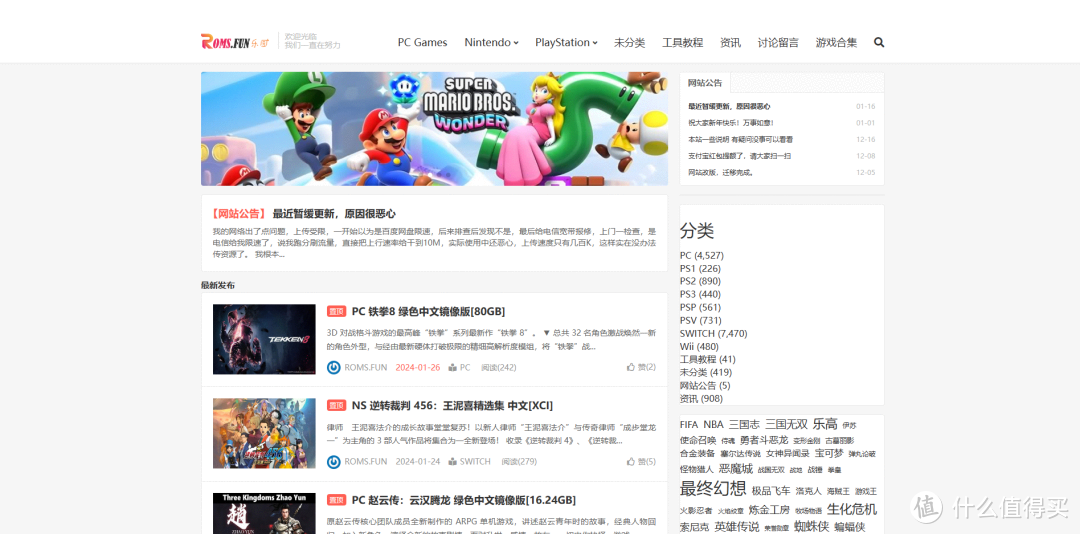Open the Three Kingdoms Zhao Yun thumbnail

pyautogui.click(x=264, y=513)
